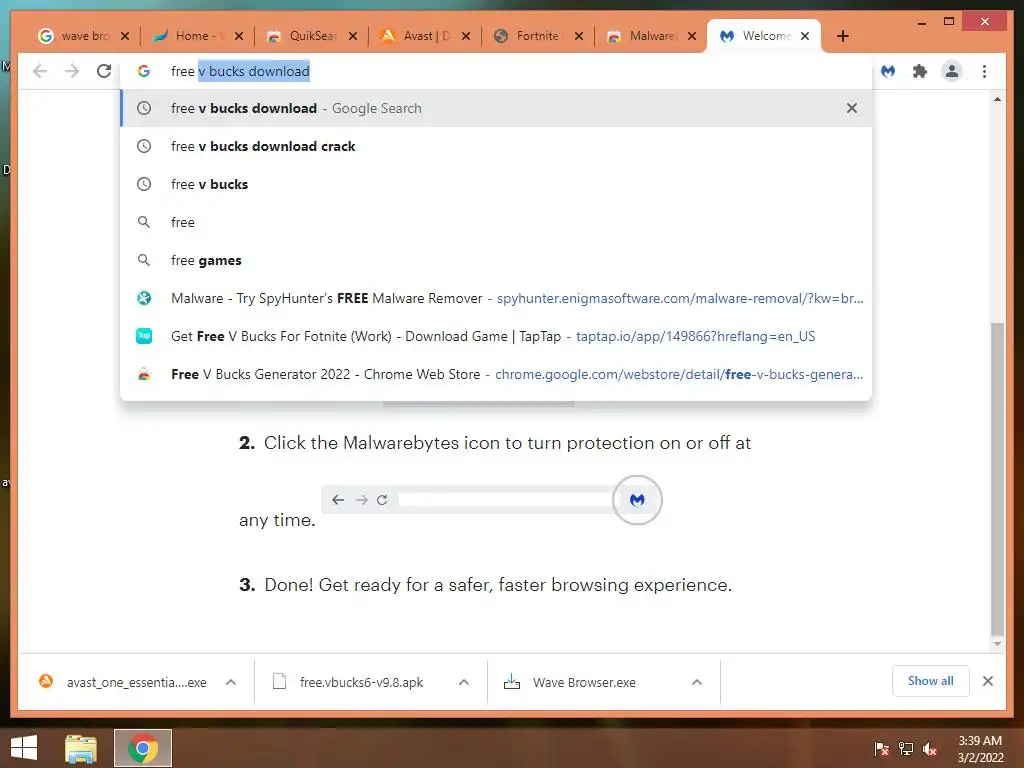This screenshot has width=1024, height=768.
Task: Open the SpyHunter Malware Remover suggestion
Action: click(496, 298)
